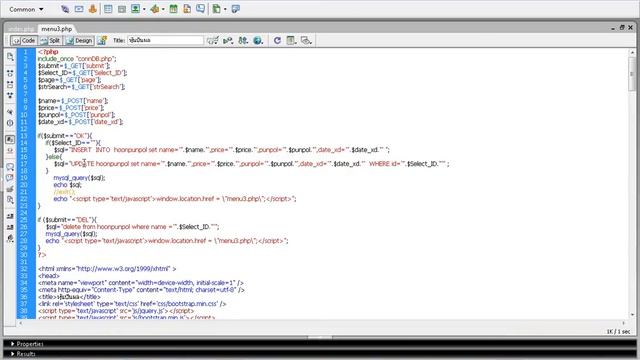This screenshot has height=360, width=640.
Task: Click the meta viewport code line
Action: click(x=141, y=282)
